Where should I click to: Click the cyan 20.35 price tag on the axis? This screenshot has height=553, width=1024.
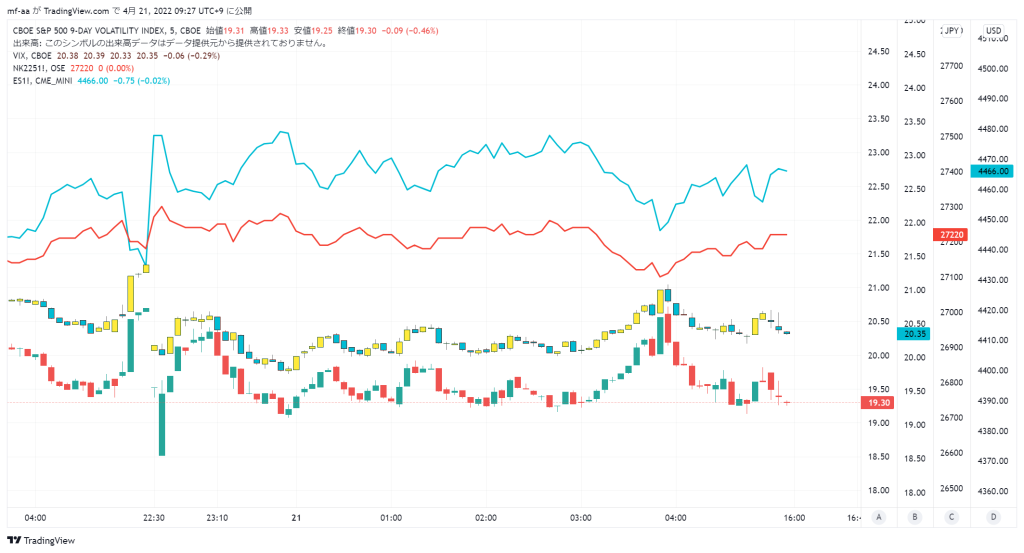(914, 334)
